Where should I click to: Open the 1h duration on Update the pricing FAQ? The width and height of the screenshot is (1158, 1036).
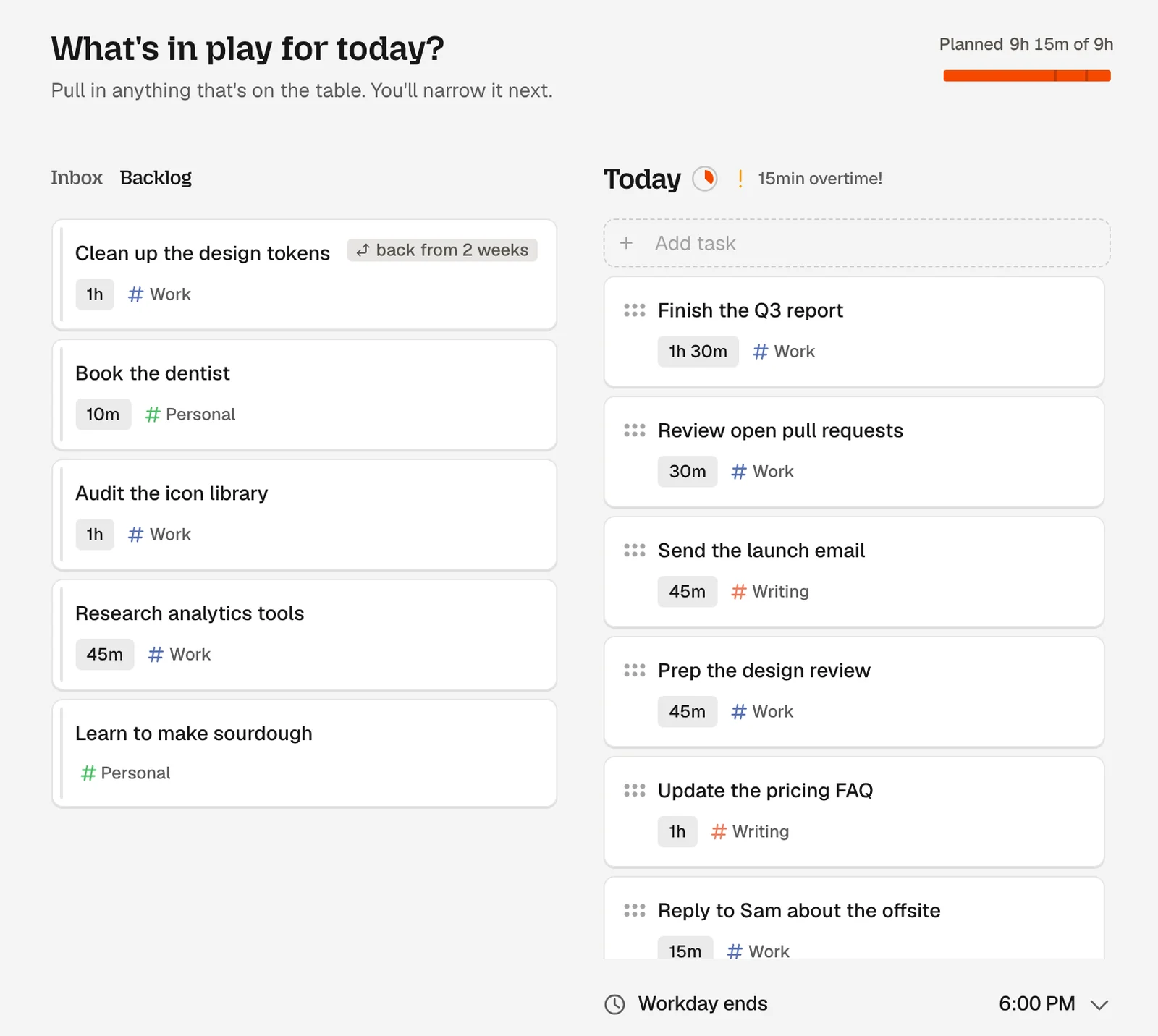(677, 832)
